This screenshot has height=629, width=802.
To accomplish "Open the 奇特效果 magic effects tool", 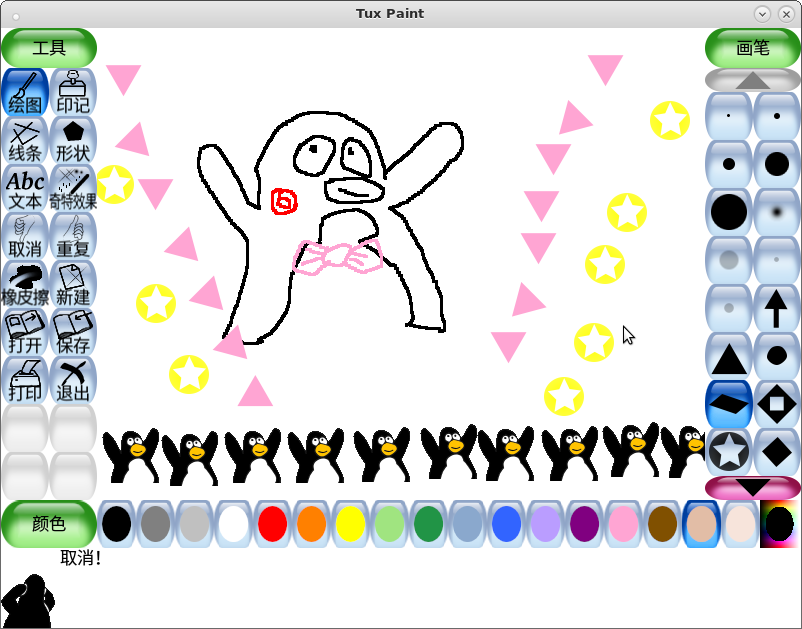I will coord(73,188).
